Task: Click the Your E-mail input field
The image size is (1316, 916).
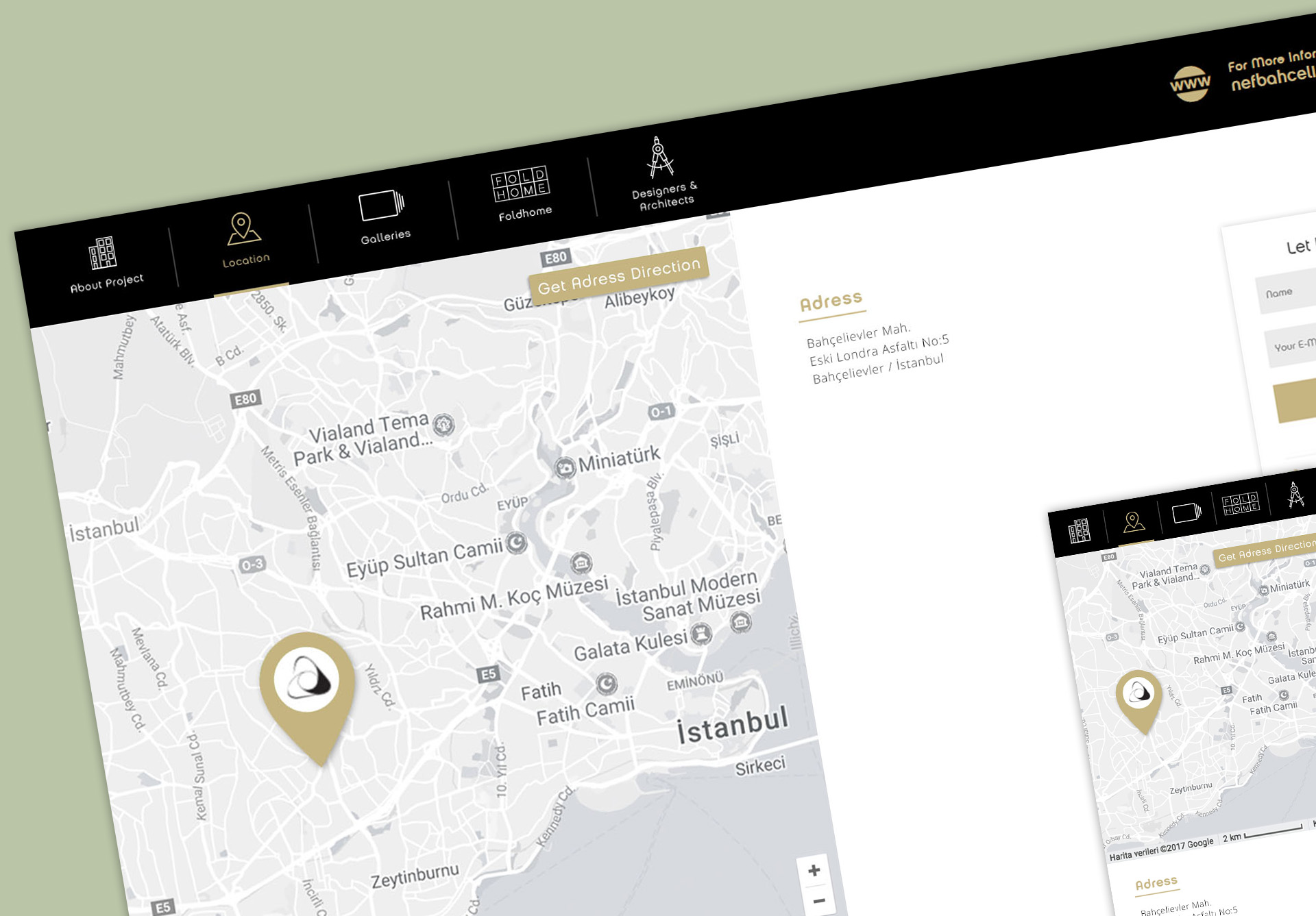Action: [x=1292, y=346]
